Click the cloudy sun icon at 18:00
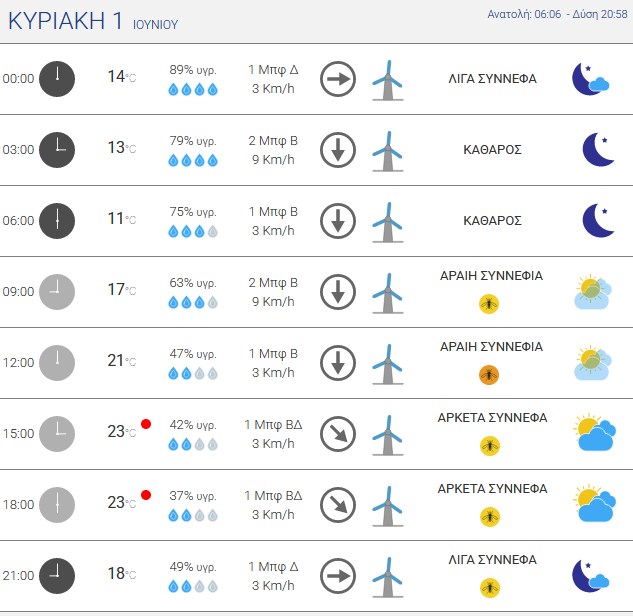 (595, 503)
